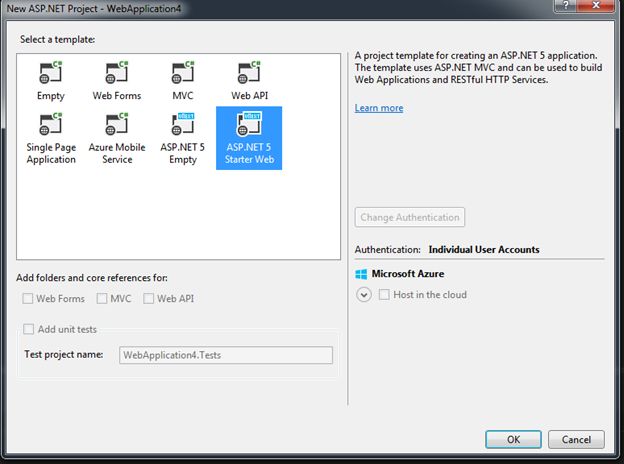The image size is (624, 464).
Task: Toggle the Web Forms folders checkbox
Action: tap(27, 298)
